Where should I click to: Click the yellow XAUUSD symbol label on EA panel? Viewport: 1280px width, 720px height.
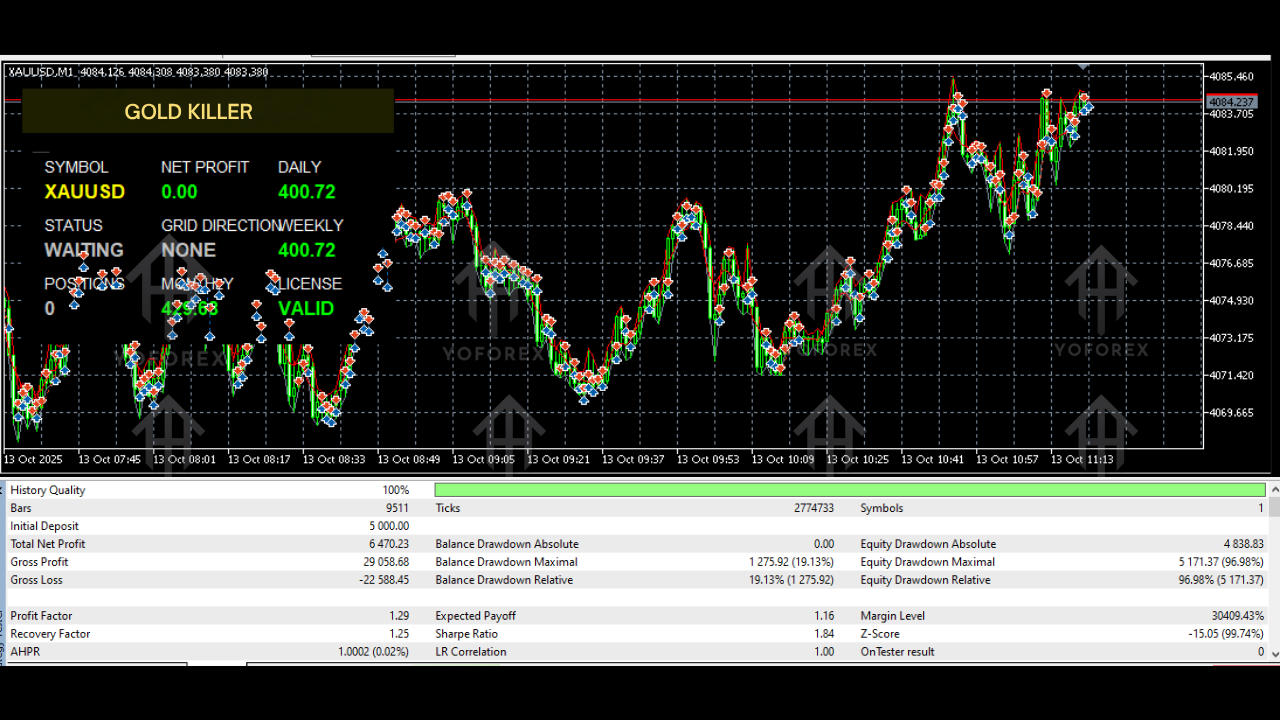point(84,192)
